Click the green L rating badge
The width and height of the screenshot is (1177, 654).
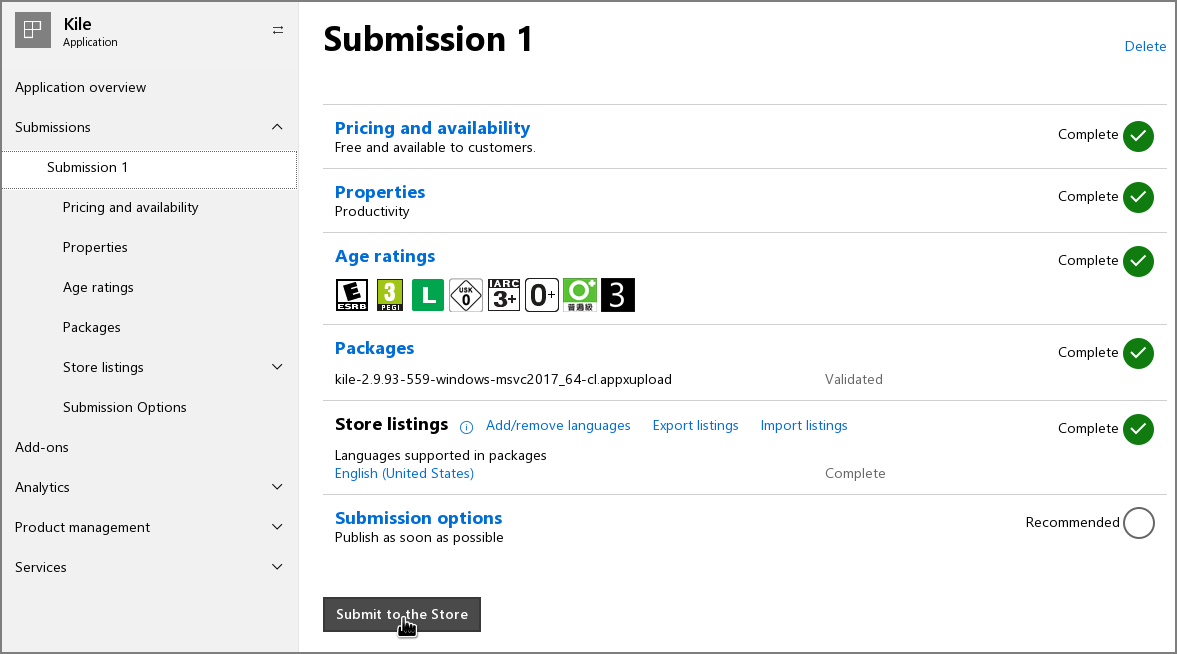point(427,295)
